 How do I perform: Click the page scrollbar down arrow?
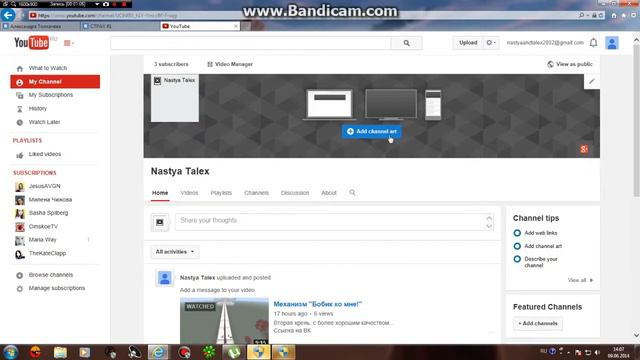coord(636,335)
